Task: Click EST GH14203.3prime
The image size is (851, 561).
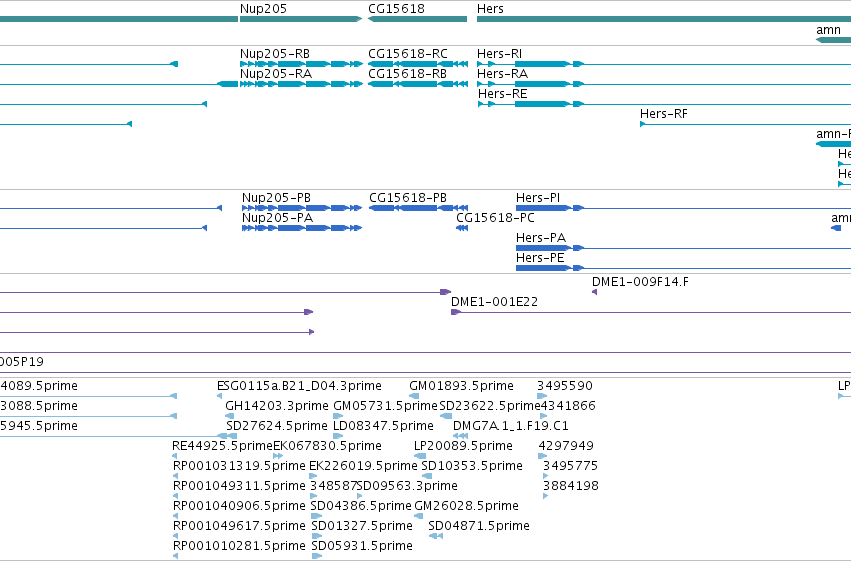Action: pos(277,406)
